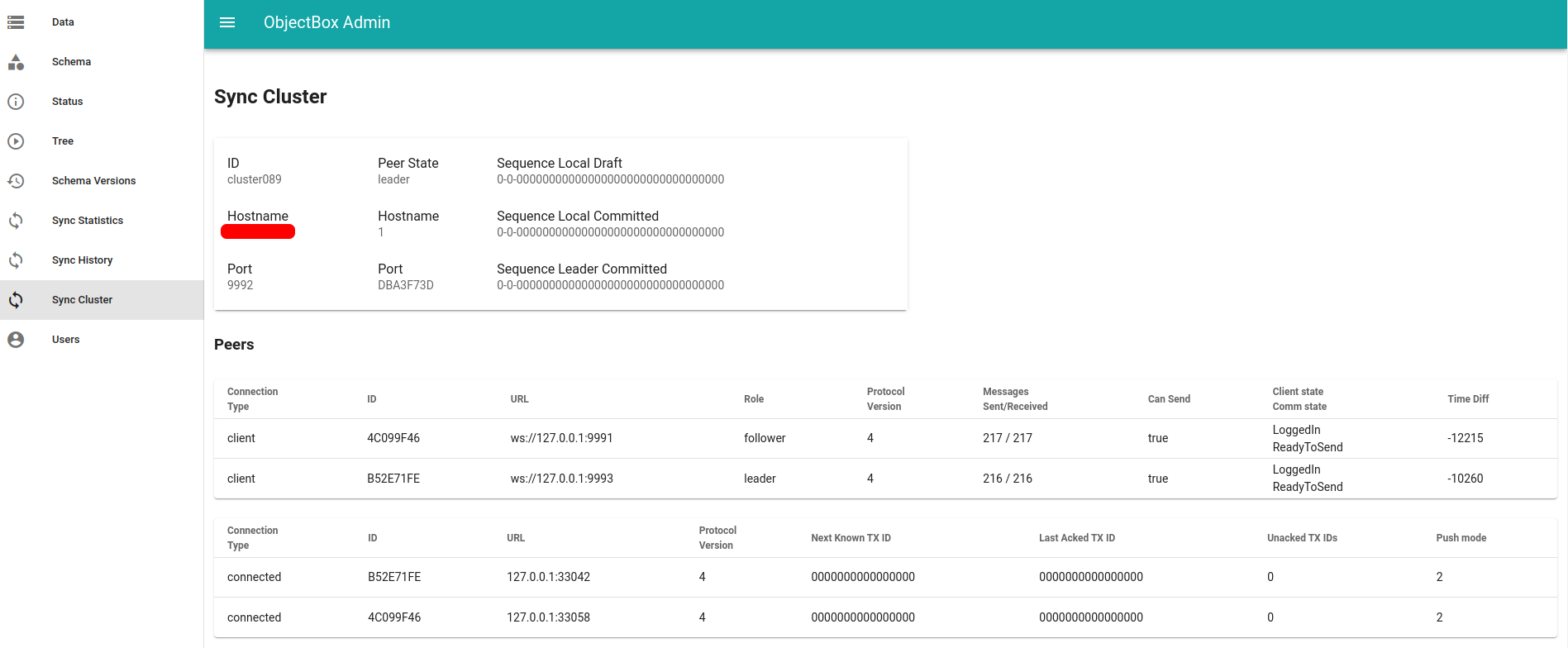Select Sync Cluster in the sidebar

point(82,300)
